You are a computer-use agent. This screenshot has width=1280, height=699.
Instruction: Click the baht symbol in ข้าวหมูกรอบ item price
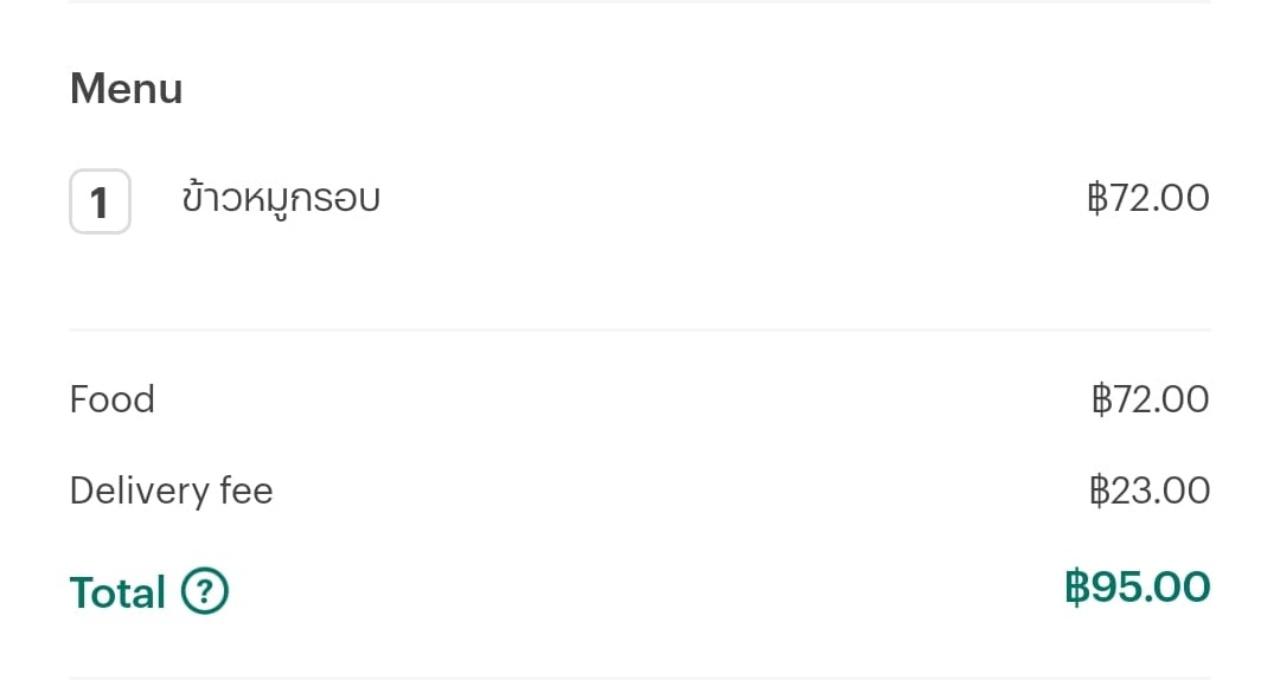(x=1097, y=198)
